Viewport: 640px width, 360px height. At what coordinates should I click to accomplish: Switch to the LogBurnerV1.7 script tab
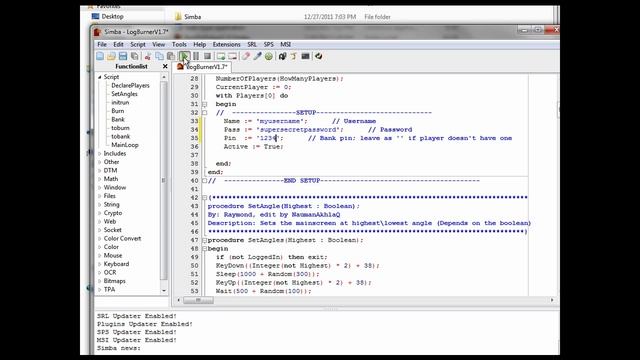coord(202,67)
